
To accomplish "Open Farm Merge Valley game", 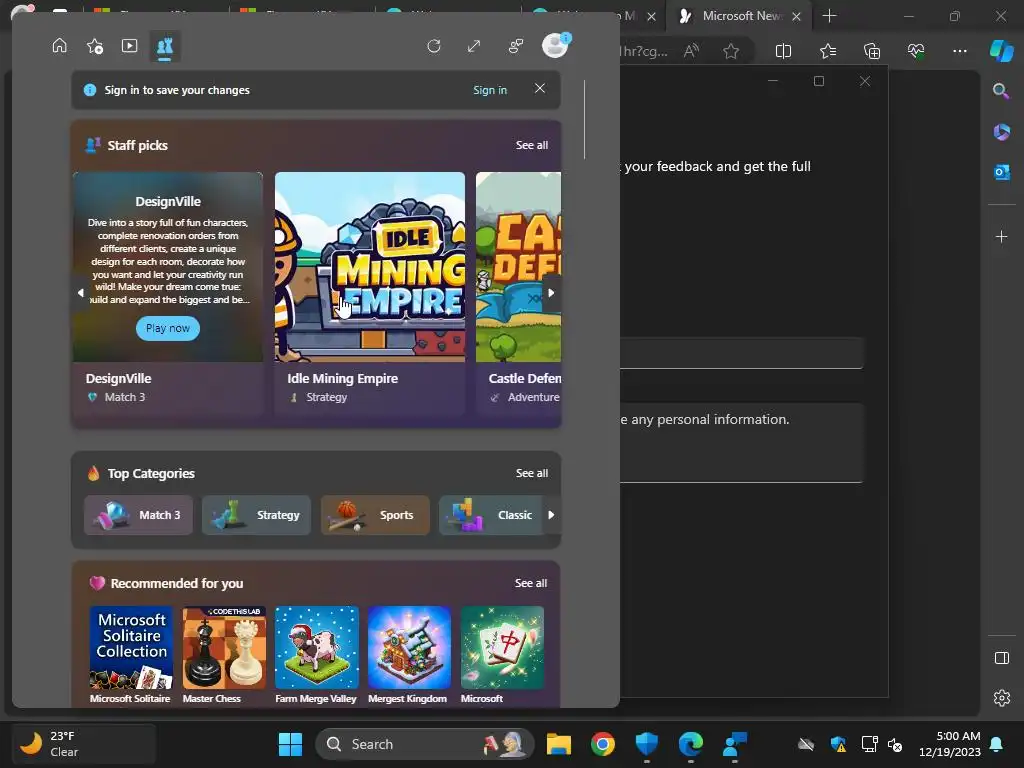I will [x=317, y=647].
